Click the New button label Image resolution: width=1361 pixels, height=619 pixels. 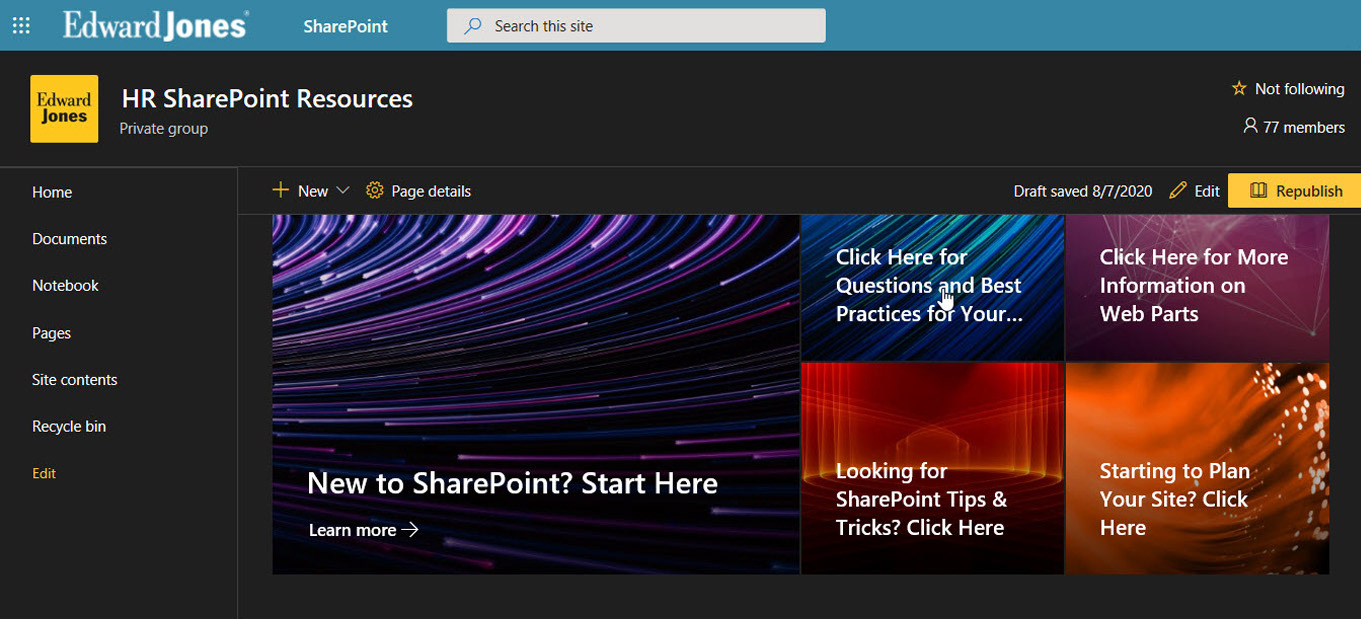313,191
